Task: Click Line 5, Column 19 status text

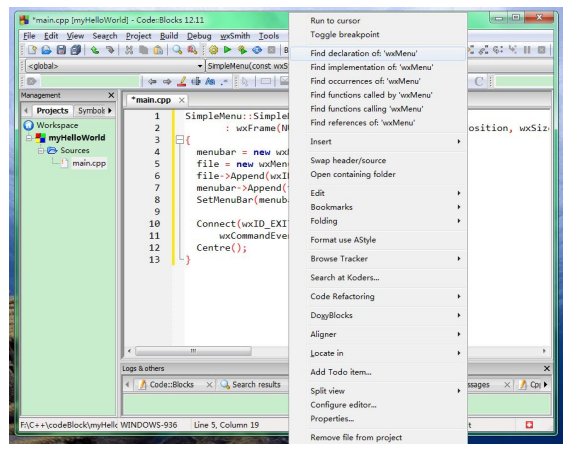Action: [x=226, y=425]
